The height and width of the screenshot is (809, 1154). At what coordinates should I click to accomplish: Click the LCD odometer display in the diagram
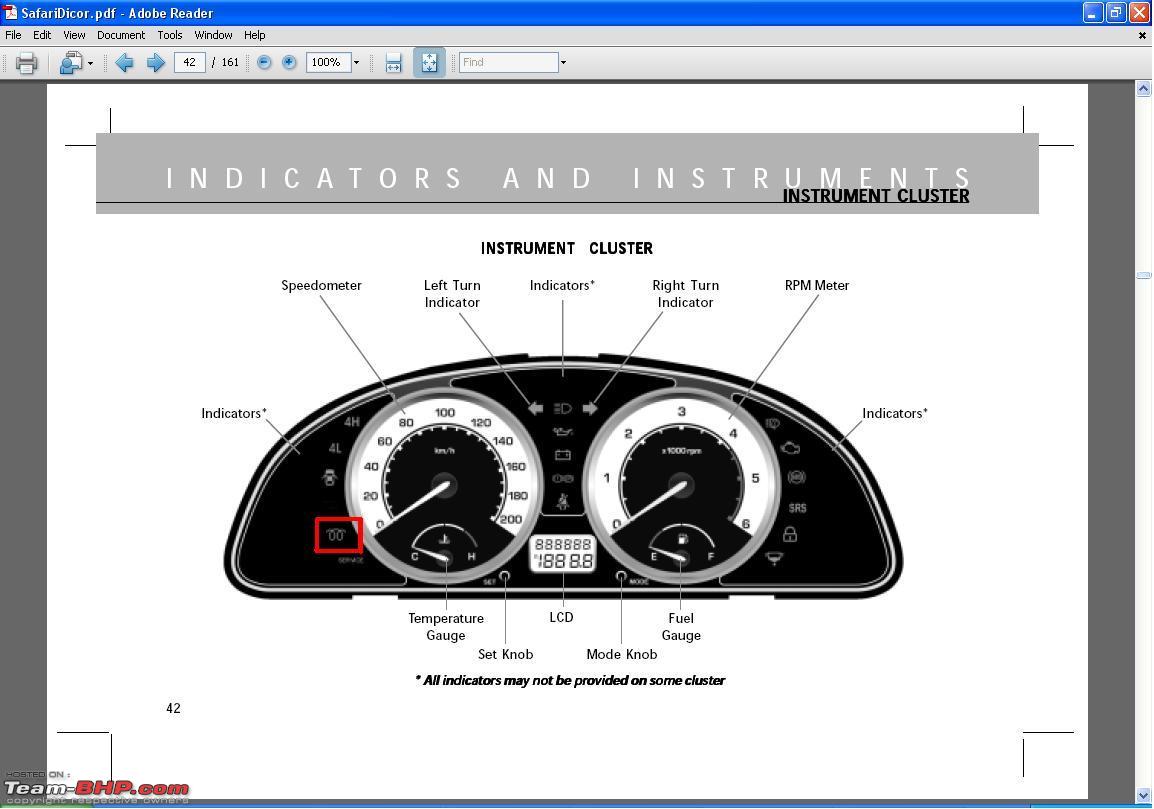click(562, 553)
